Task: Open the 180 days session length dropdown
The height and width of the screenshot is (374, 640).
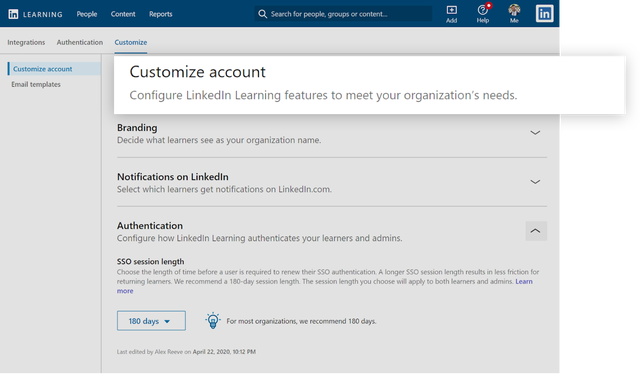Action: (x=151, y=321)
